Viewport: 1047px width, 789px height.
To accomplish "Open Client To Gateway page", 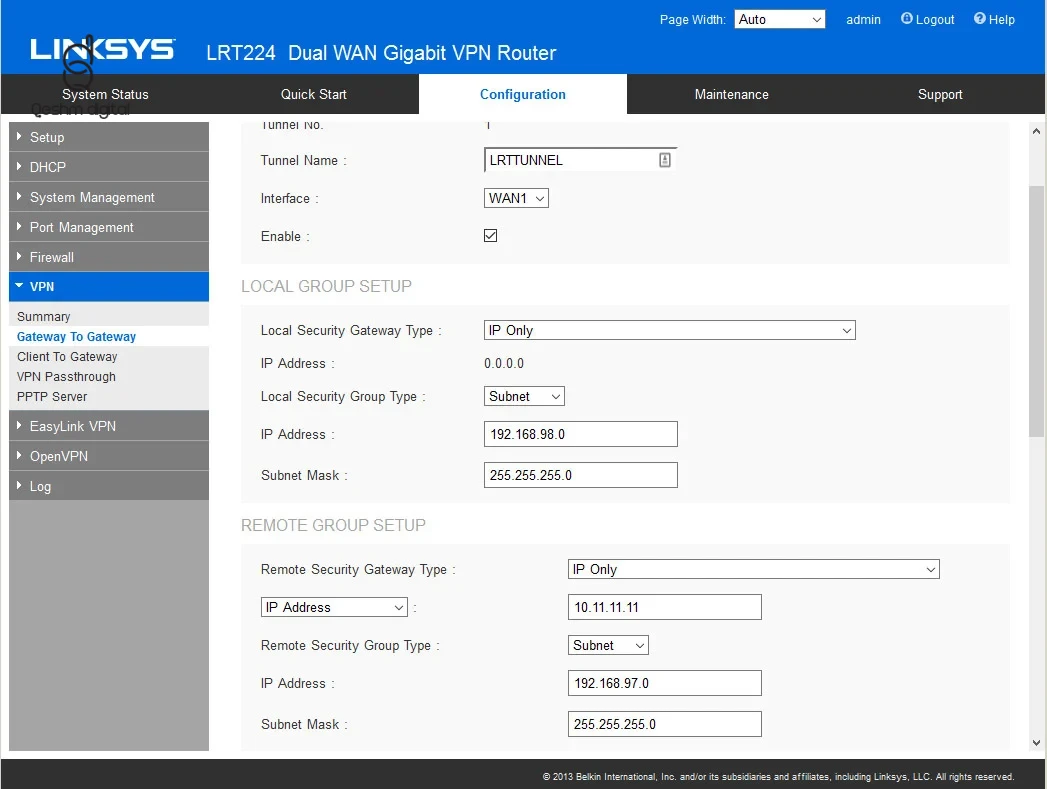I will point(67,356).
